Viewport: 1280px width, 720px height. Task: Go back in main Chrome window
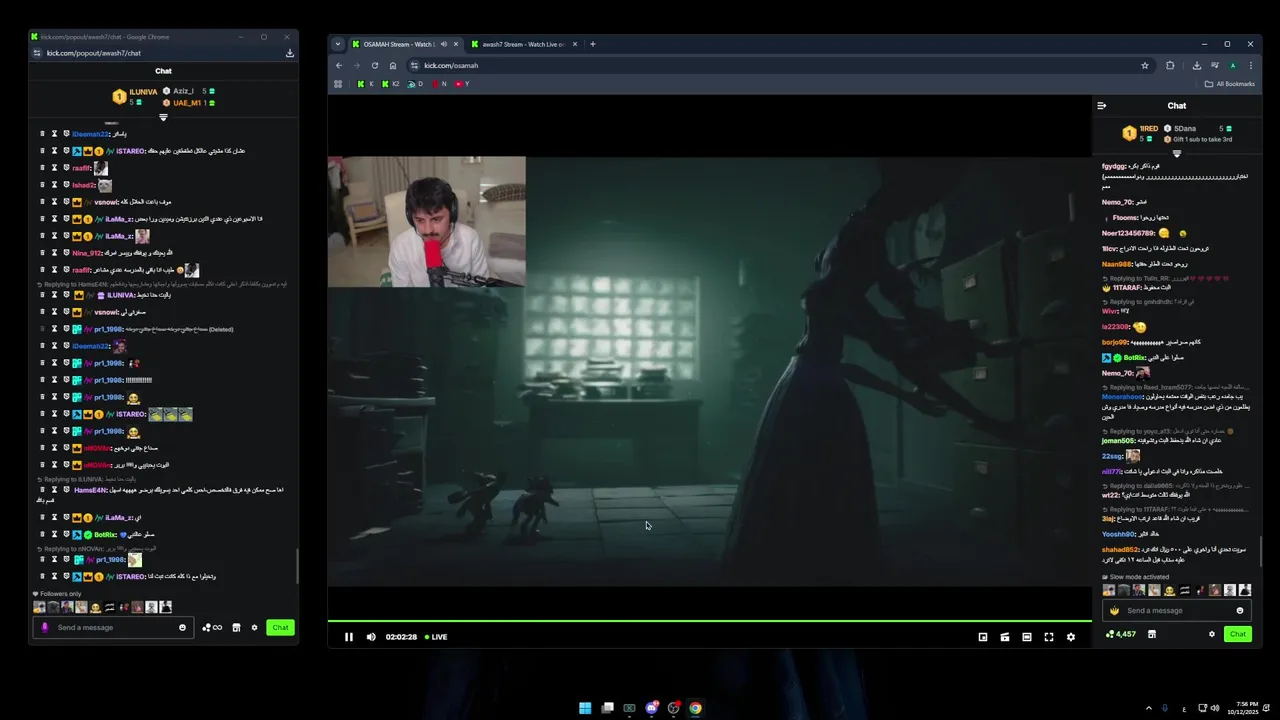(x=338, y=66)
